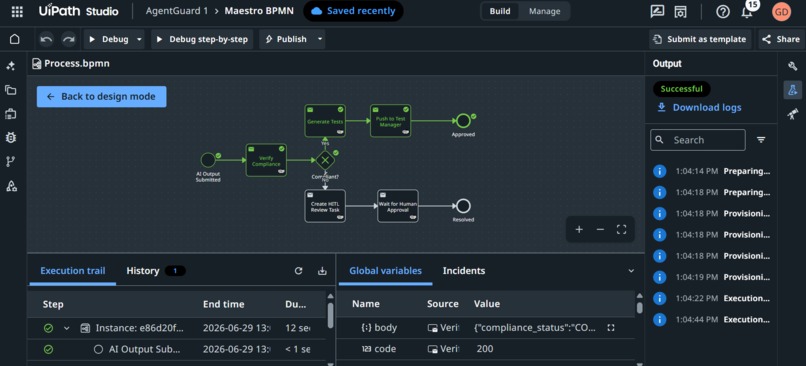Screen dimensions: 806x366
Task: Select the Compliant? gateway diamond
Action: pos(325,161)
